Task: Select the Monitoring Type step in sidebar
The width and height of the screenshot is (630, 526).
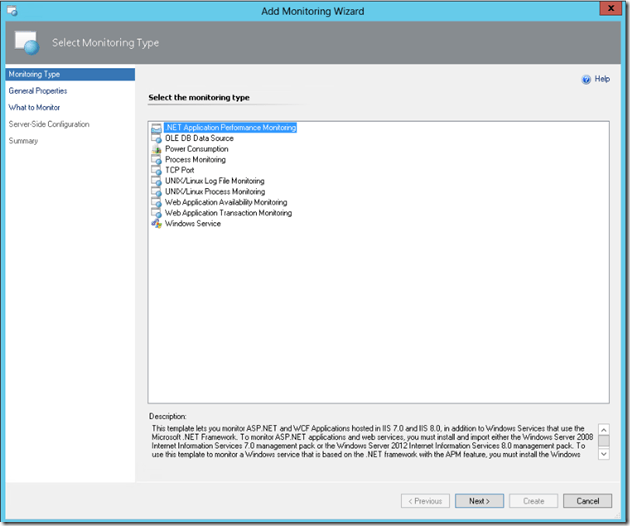Action: pyautogui.click(x=34, y=74)
